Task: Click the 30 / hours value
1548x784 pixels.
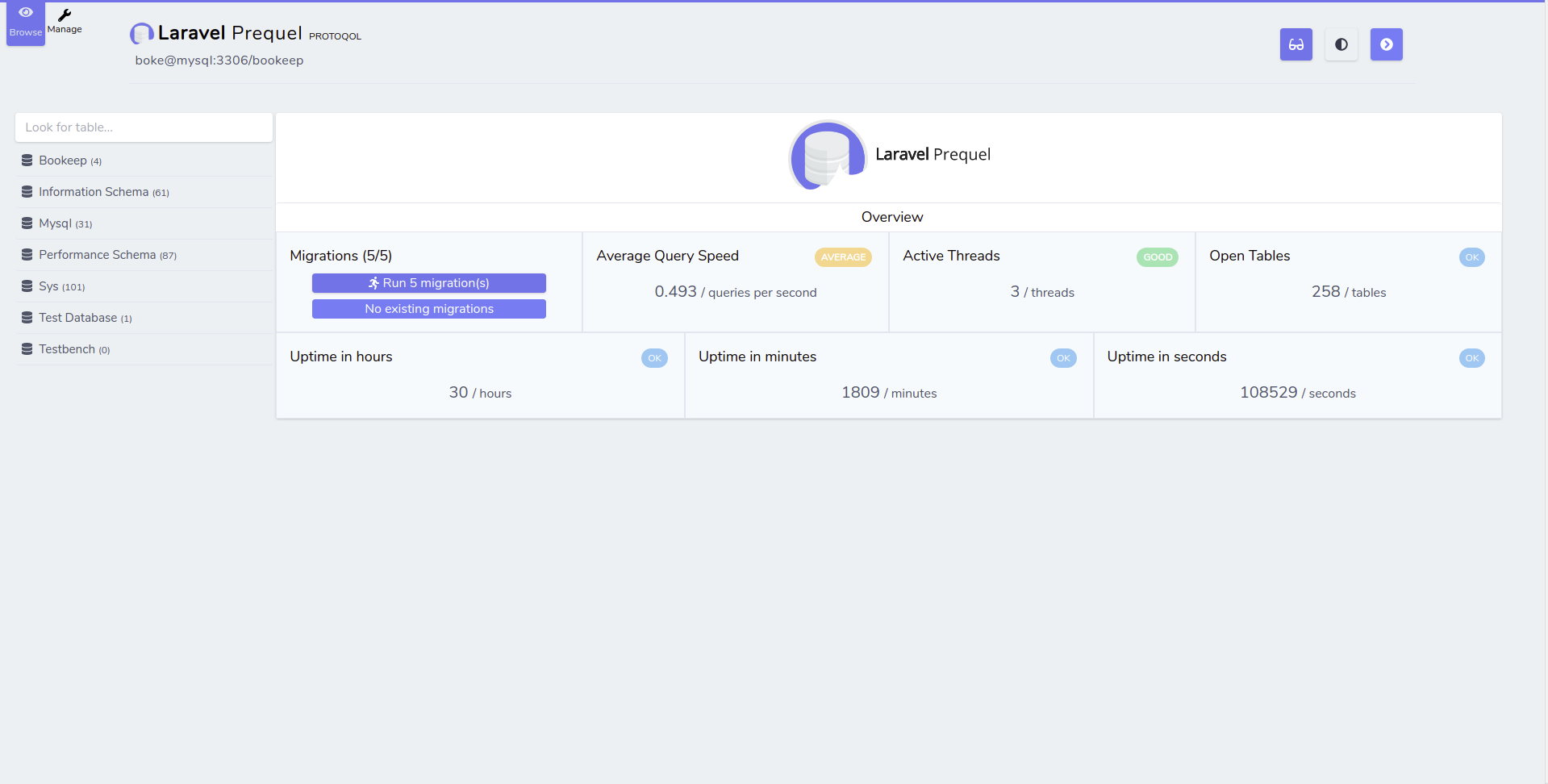Action: (480, 393)
